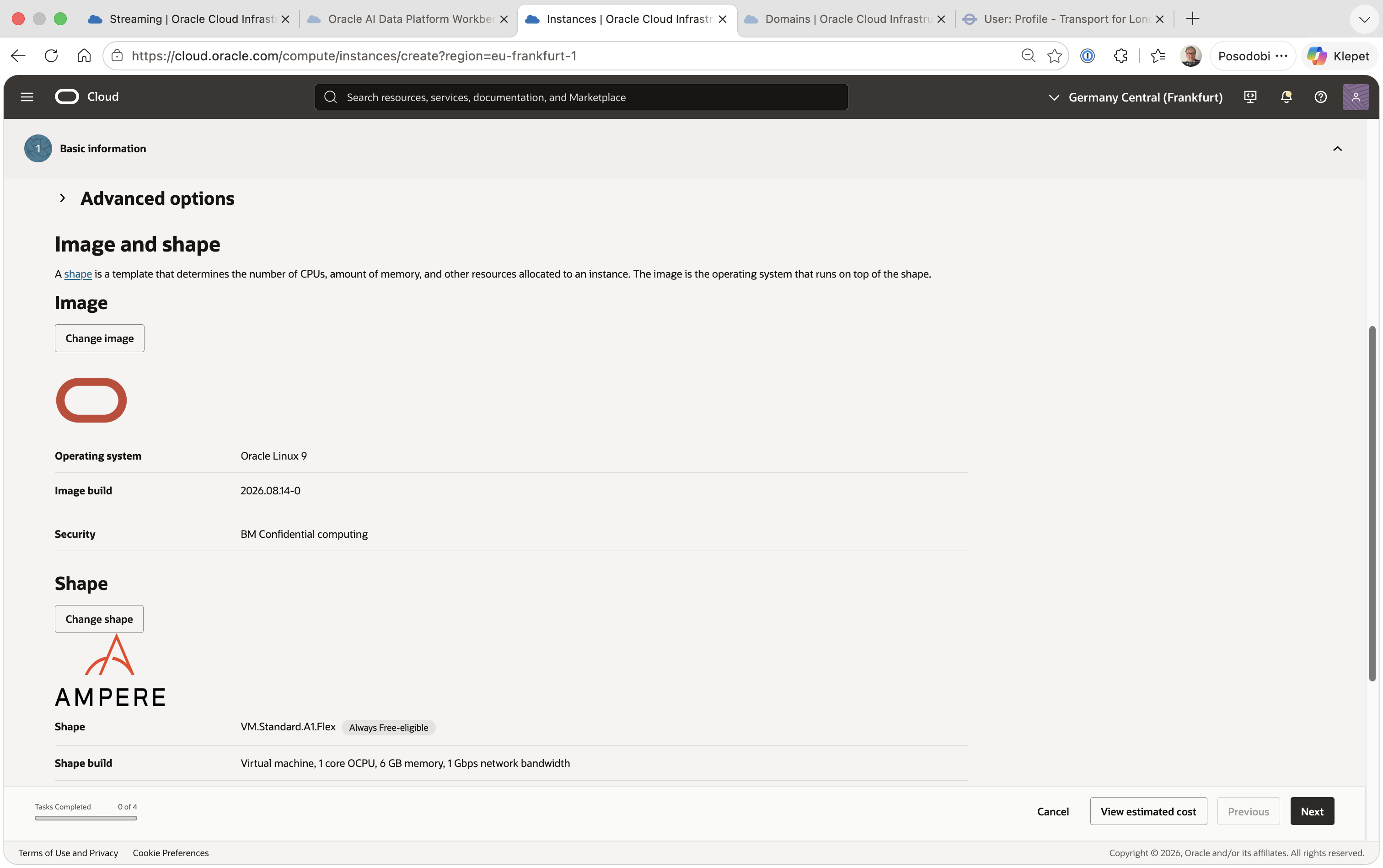The height and width of the screenshot is (868, 1383).
Task: Go to the browser home page
Action: pos(84,56)
